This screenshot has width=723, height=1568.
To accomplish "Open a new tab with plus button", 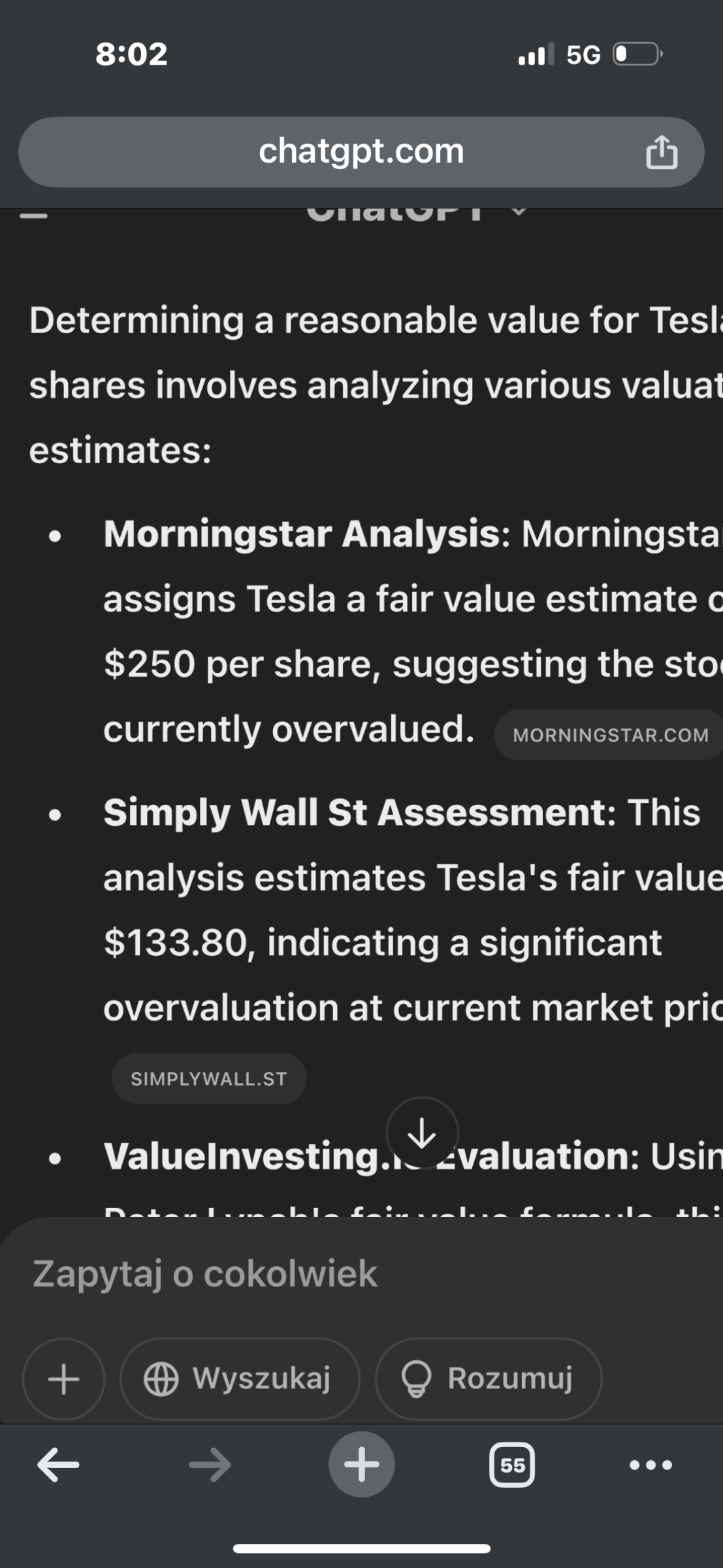I will 362,1464.
